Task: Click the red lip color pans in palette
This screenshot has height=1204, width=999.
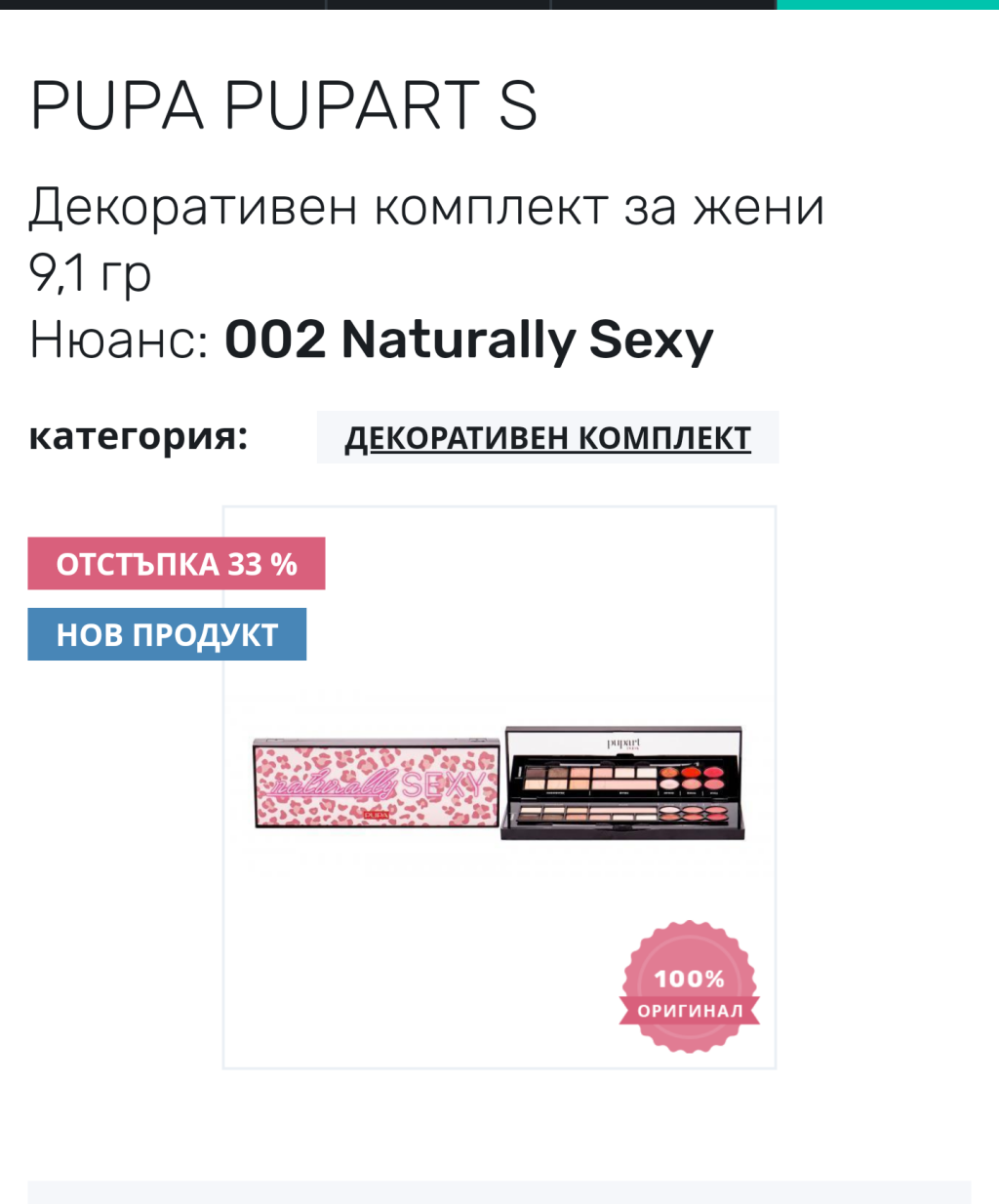Action: point(693,779)
